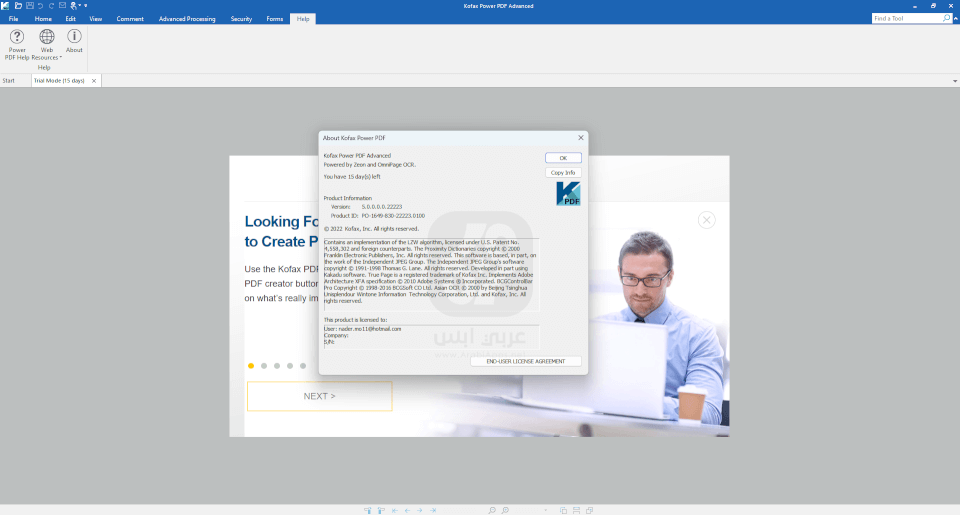Switch to Advanced Processing tab
Image resolution: width=960 pixels, height=515 pixels.
[187, 19]
